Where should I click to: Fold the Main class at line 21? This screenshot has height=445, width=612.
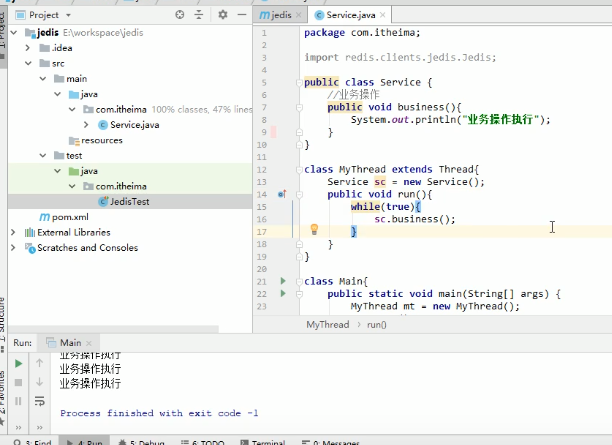(x=299, y=281)
